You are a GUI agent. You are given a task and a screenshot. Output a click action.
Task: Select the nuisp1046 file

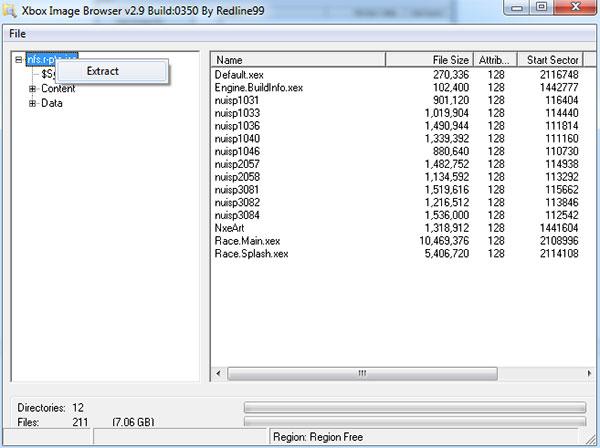pyautogui.click(x=237, y=152)
